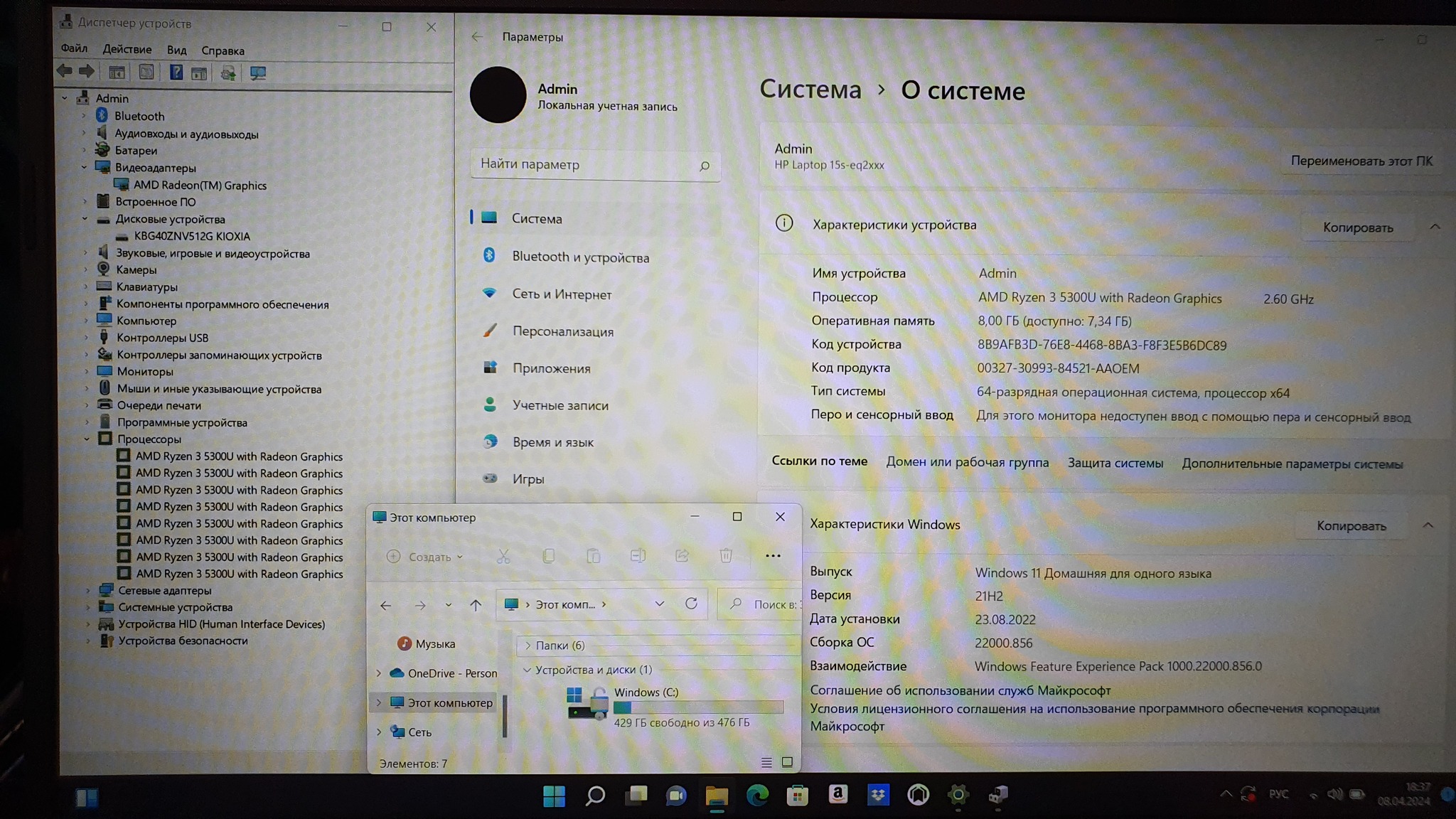
Task: Open Защита системы link
Action: [1115, 463]
